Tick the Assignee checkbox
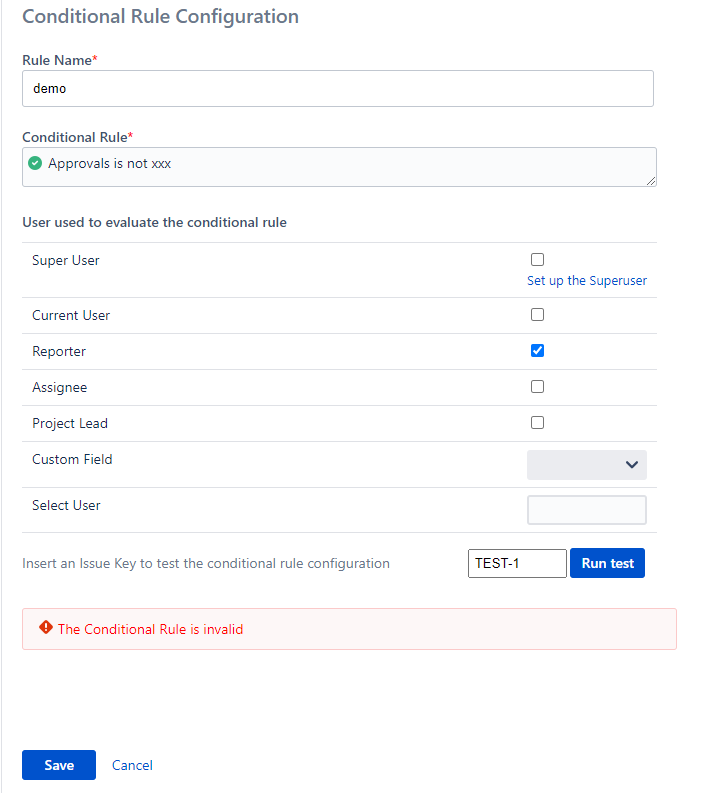The height and width of the screenshot is (793, 714). click(x=537, y=387)
